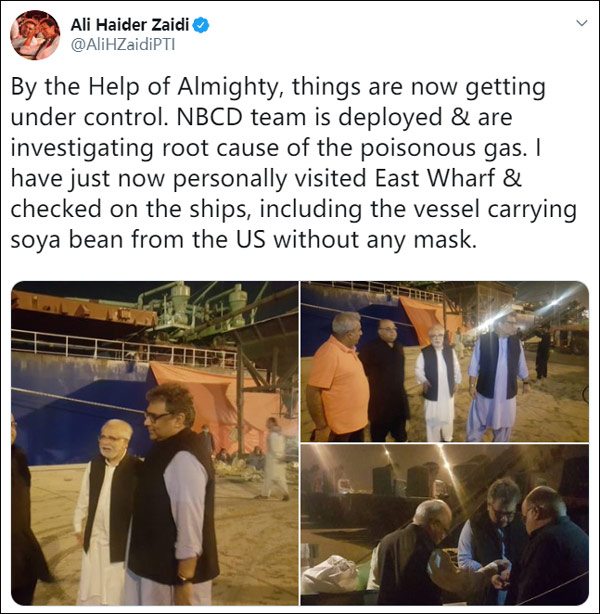Select the line mentioning 'East Wharf'
The image size is (600, 614).
tap(266, 179)
